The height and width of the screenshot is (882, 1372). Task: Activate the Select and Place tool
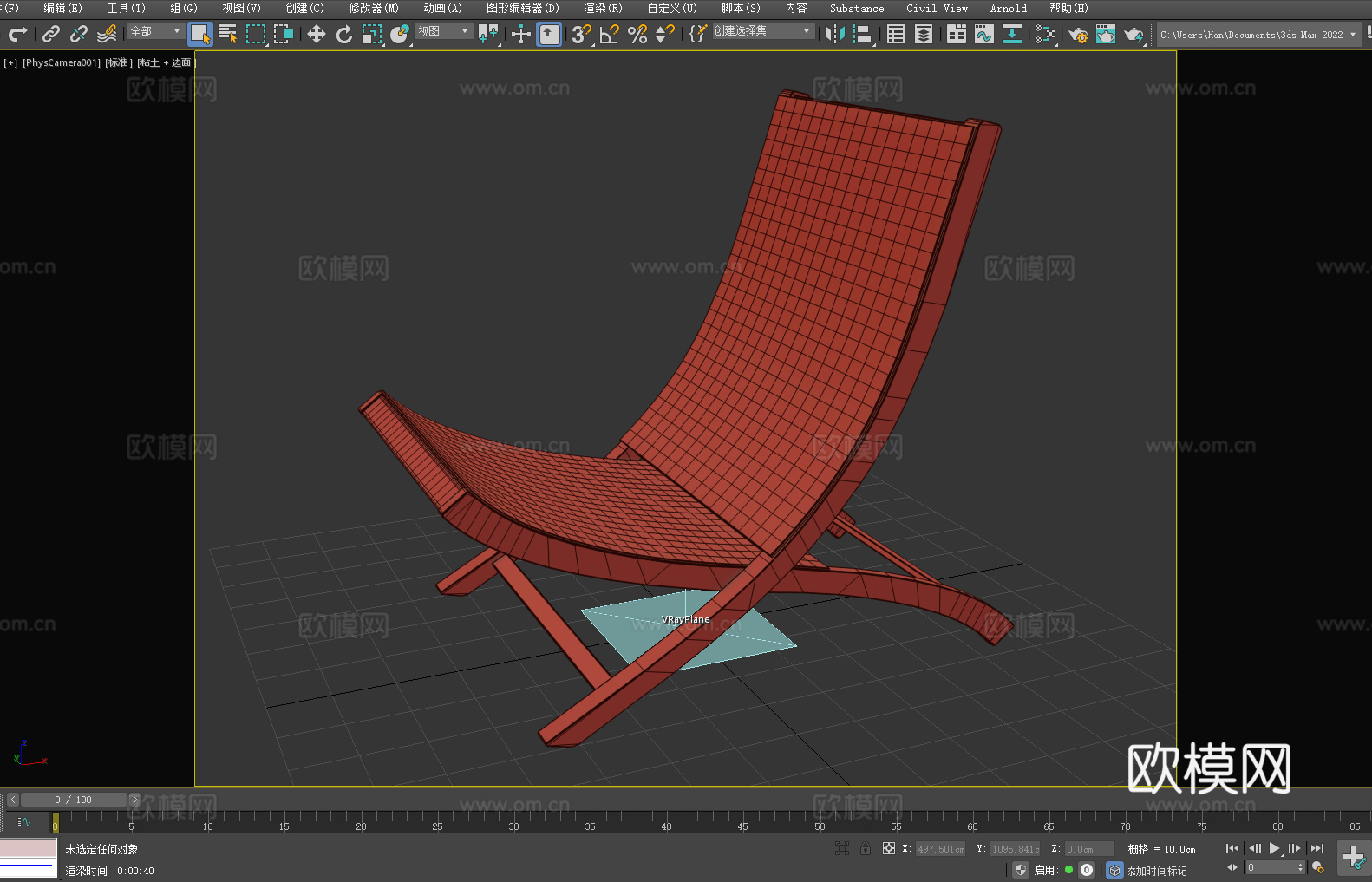pos(400,34)
